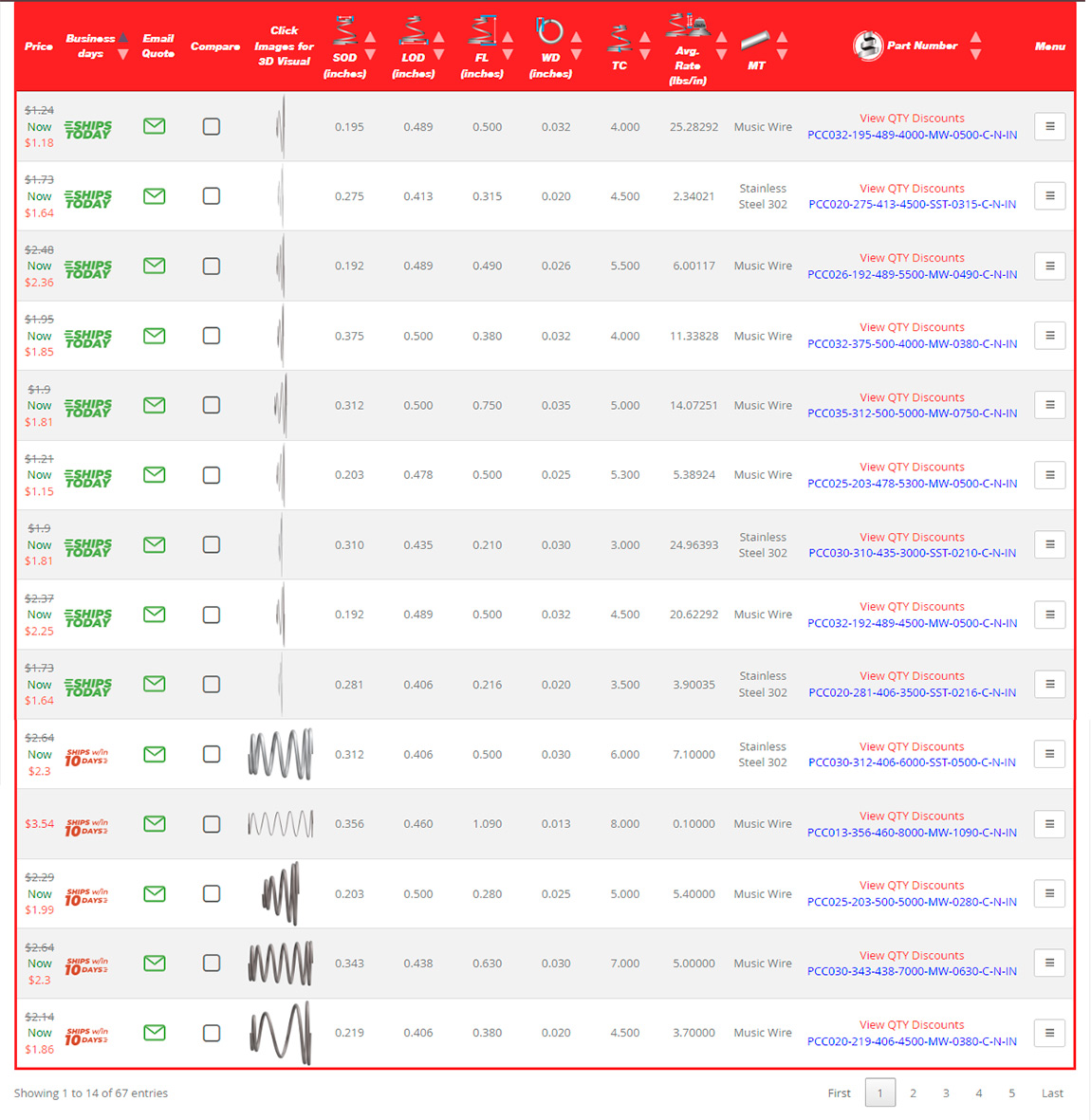
Task: Open part link PCC026-192-489-5500-MW-0490-C-N-IN
Action: pyautogui.click(x=912, y=274)
